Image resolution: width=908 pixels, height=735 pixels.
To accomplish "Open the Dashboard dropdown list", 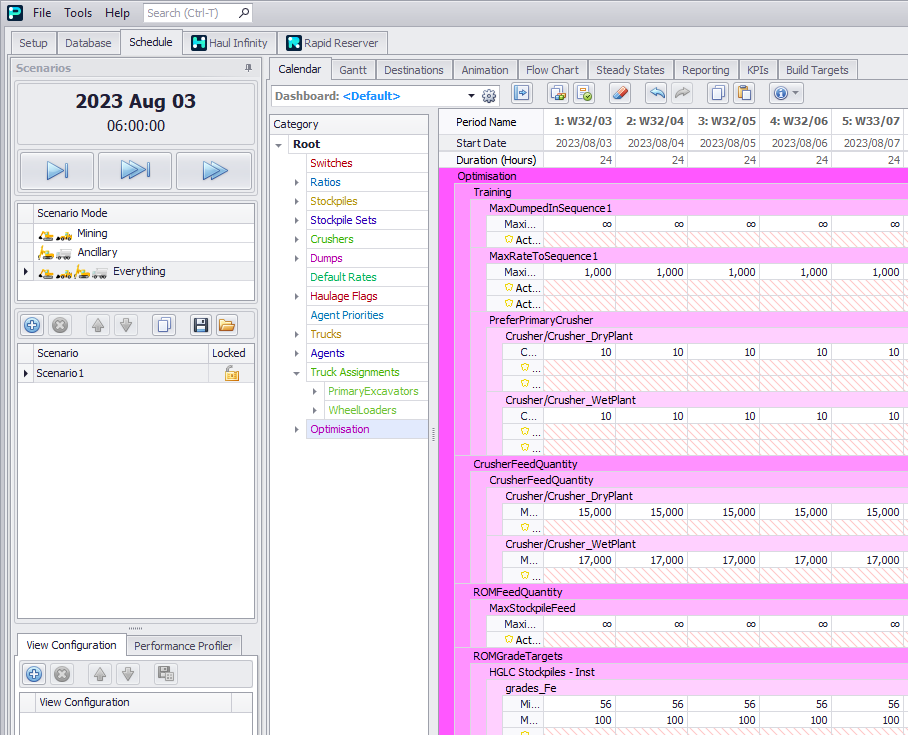I will point(471,96).
